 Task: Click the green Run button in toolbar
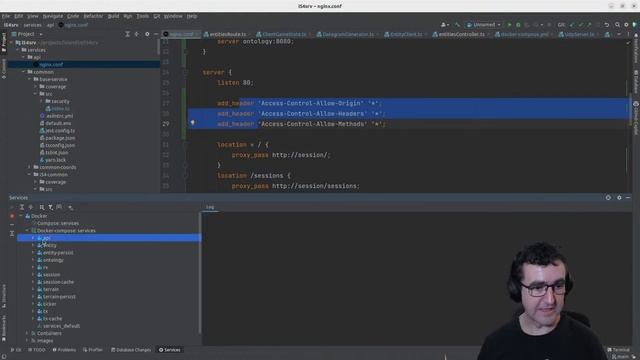click(x=509, y=25)
